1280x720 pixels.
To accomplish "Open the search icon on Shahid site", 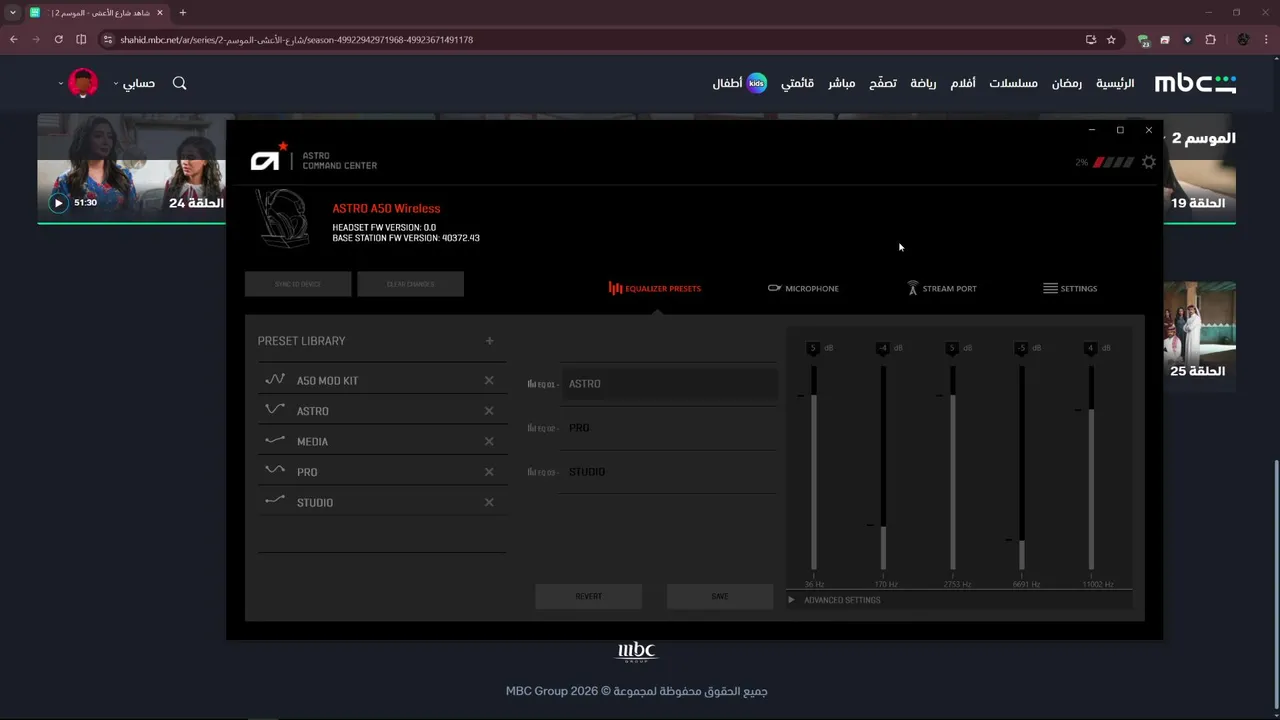I will (180, 83).
